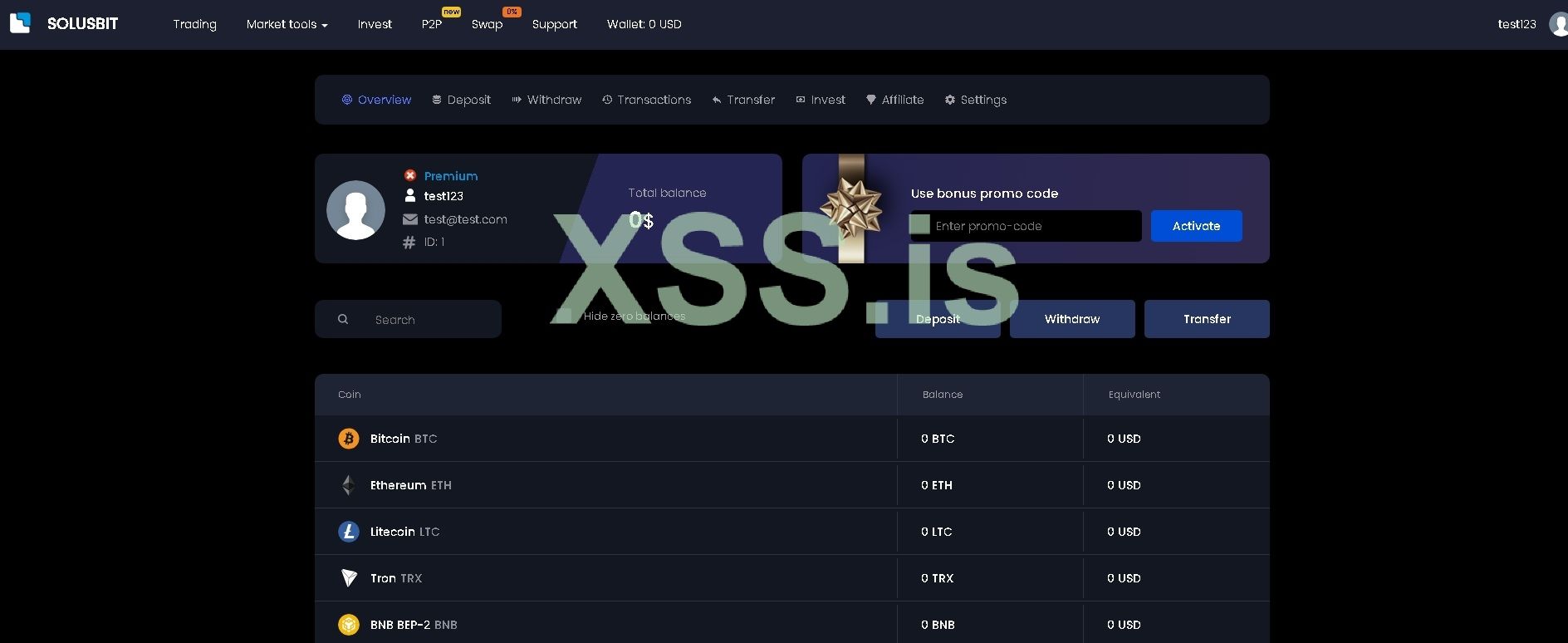The height and width of the screenshot is (643, 1568).
Task: Click the Settings tab gear icon
Action: 950,100
